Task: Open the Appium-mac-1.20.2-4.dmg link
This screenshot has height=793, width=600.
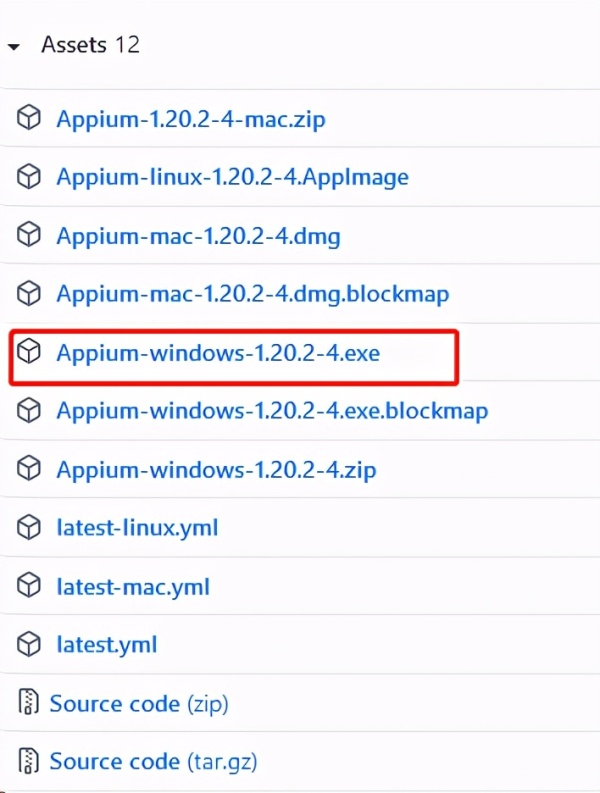Action: point(198,237)
